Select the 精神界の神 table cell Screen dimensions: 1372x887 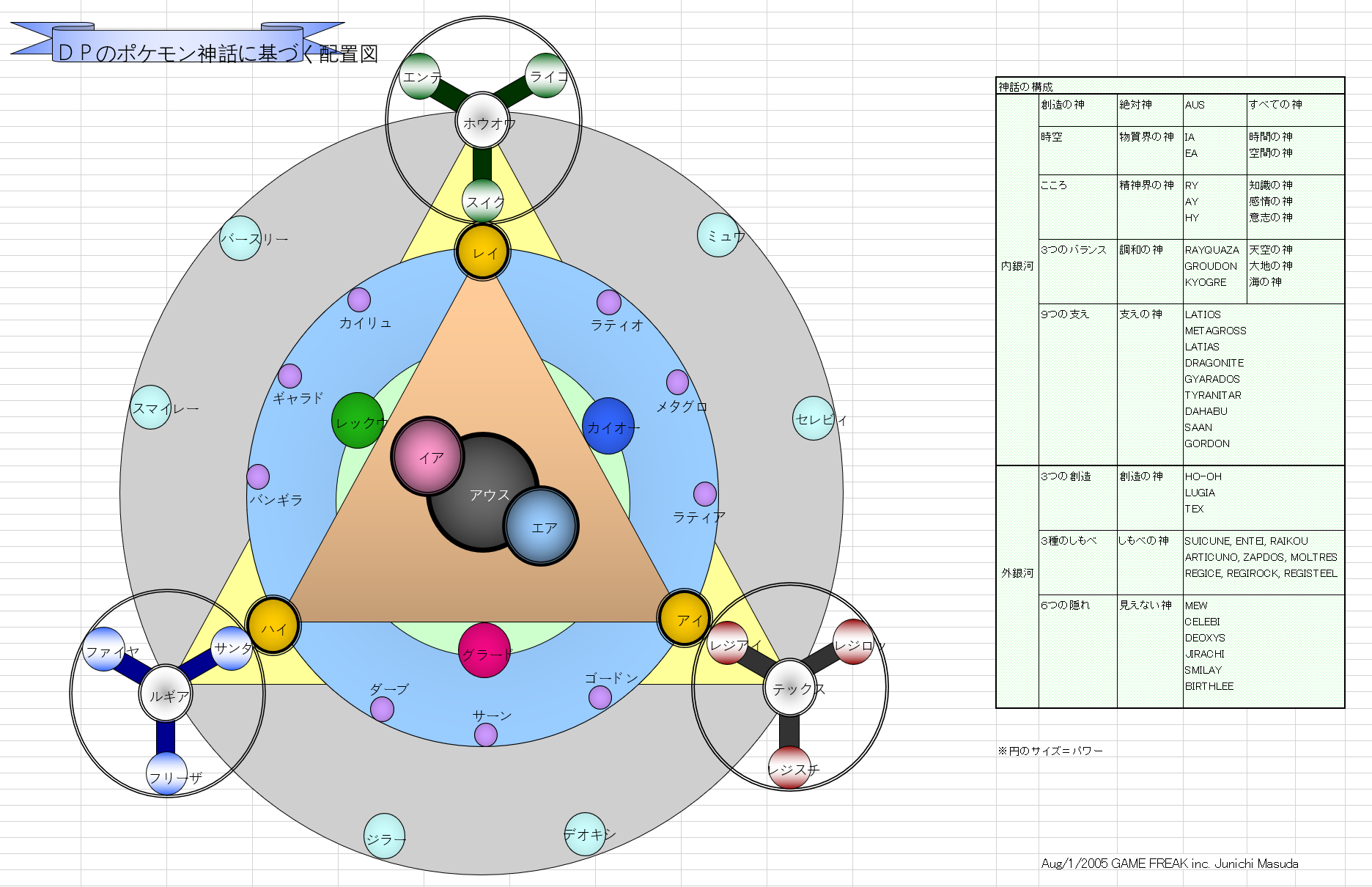click(1150, 207)
